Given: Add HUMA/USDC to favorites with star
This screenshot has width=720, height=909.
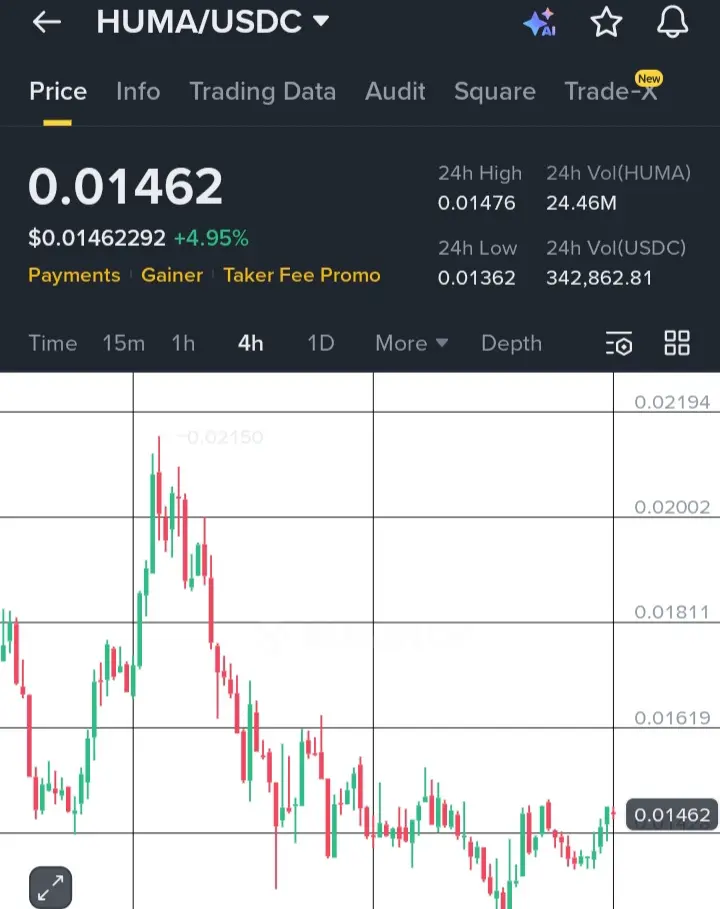Looking at the screenshot, I should (x=606, y=23).
